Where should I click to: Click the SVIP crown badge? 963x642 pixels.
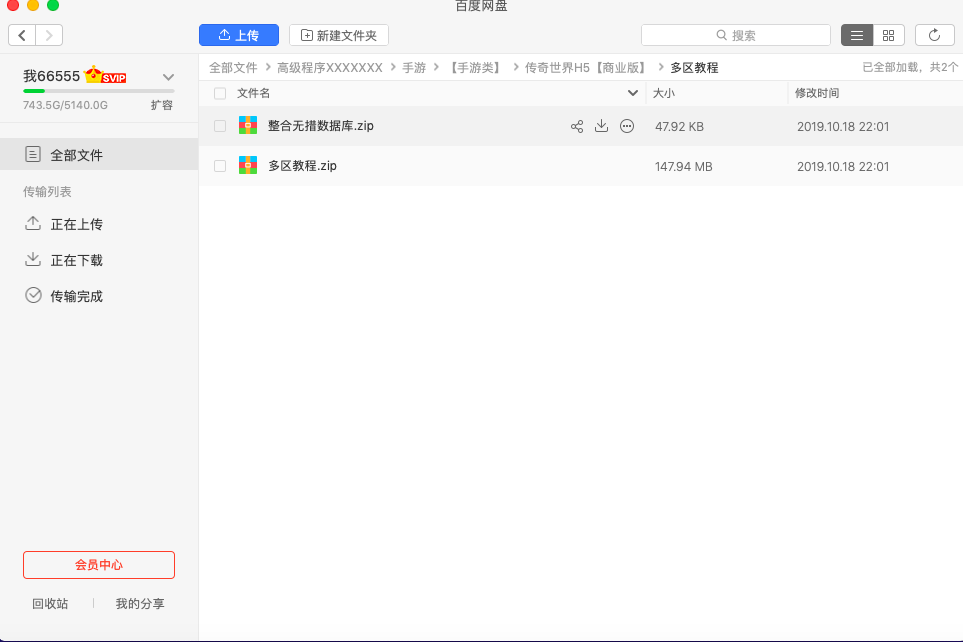[105, 75]
